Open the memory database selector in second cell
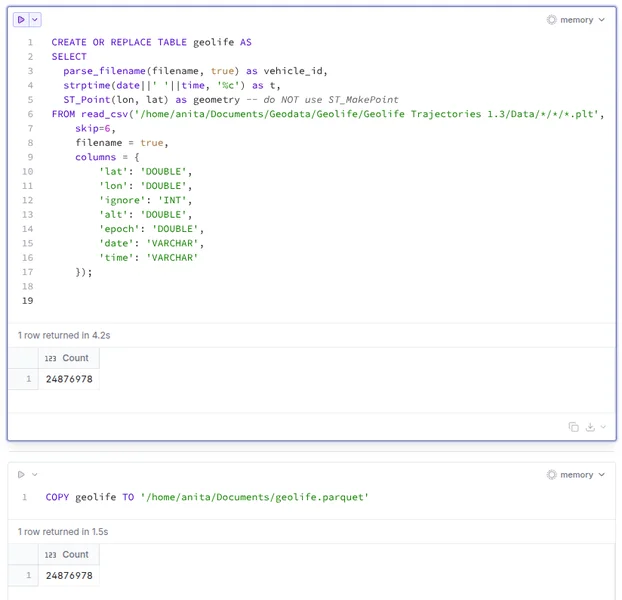This screenshot has height=600, width=622. [x=576, y=474]
